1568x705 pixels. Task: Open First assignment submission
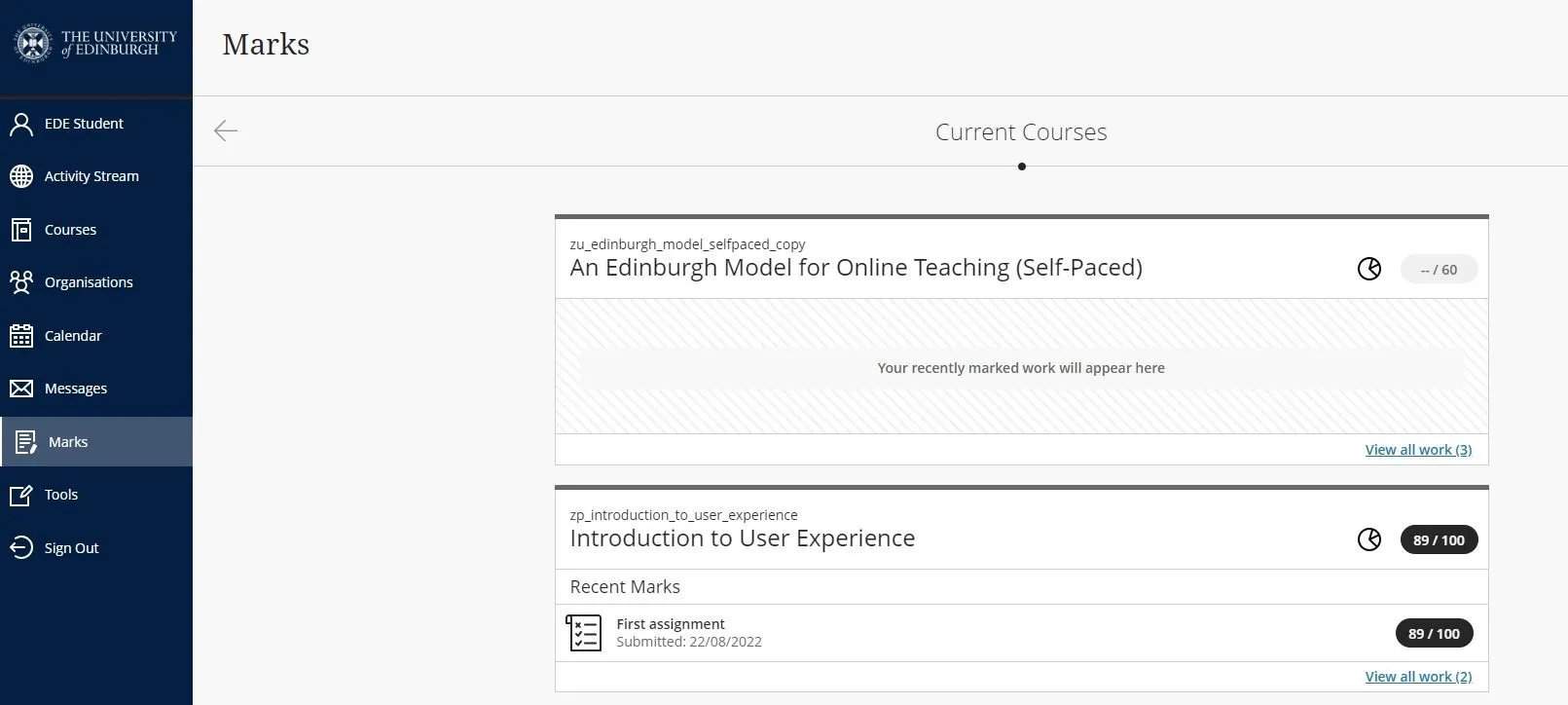point(671,624)
